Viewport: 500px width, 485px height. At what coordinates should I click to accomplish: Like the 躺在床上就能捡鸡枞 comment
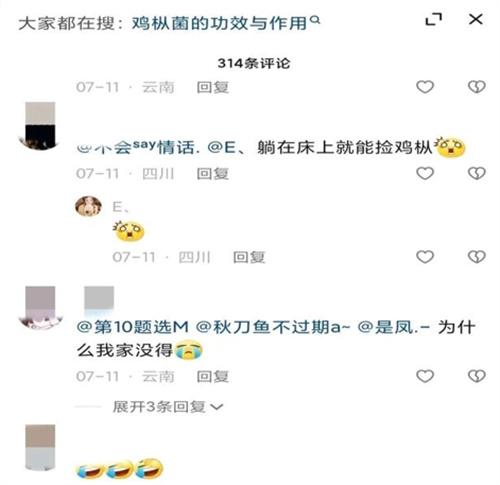tap(425, 173)
